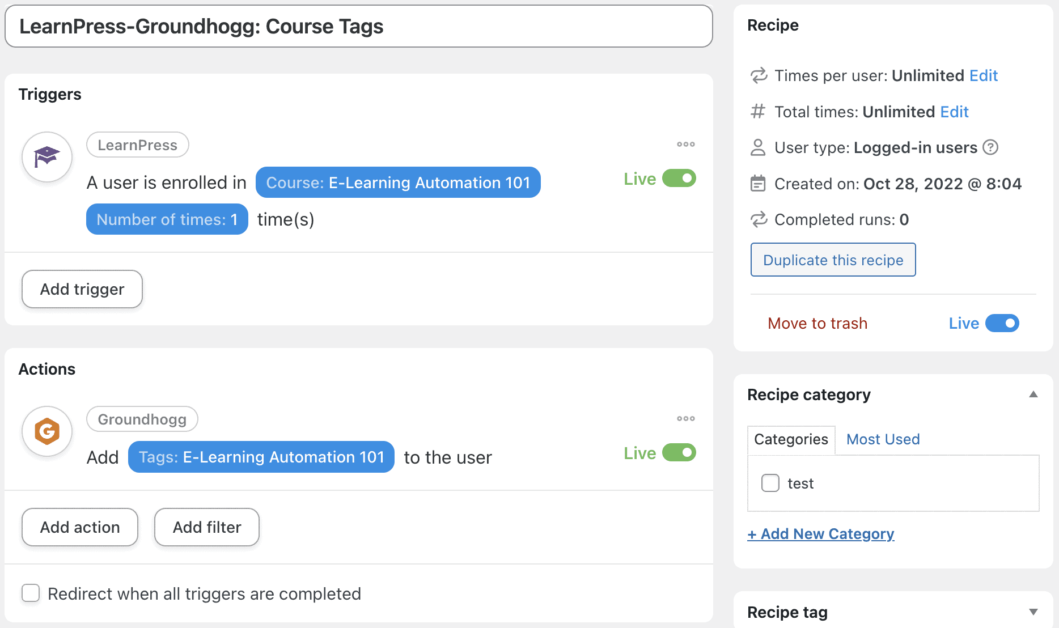Screen dimensions: 1059x628
Task: Click the Times per user loop icon
Action: click(758, 75)
